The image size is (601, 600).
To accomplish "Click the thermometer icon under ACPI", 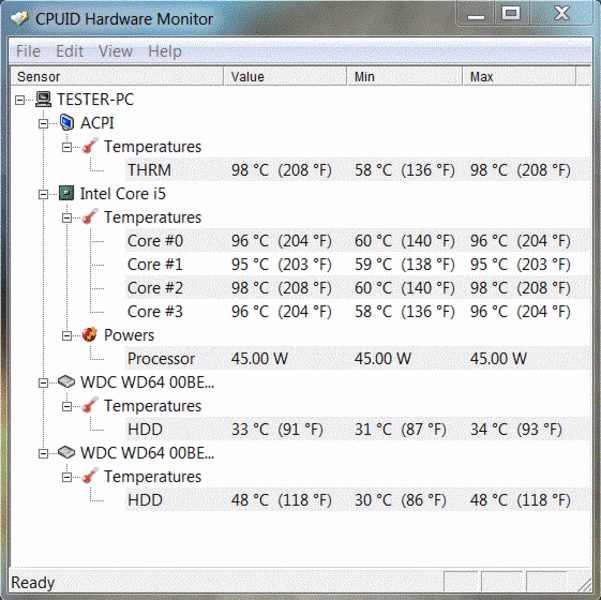I will tap(90, 146).
